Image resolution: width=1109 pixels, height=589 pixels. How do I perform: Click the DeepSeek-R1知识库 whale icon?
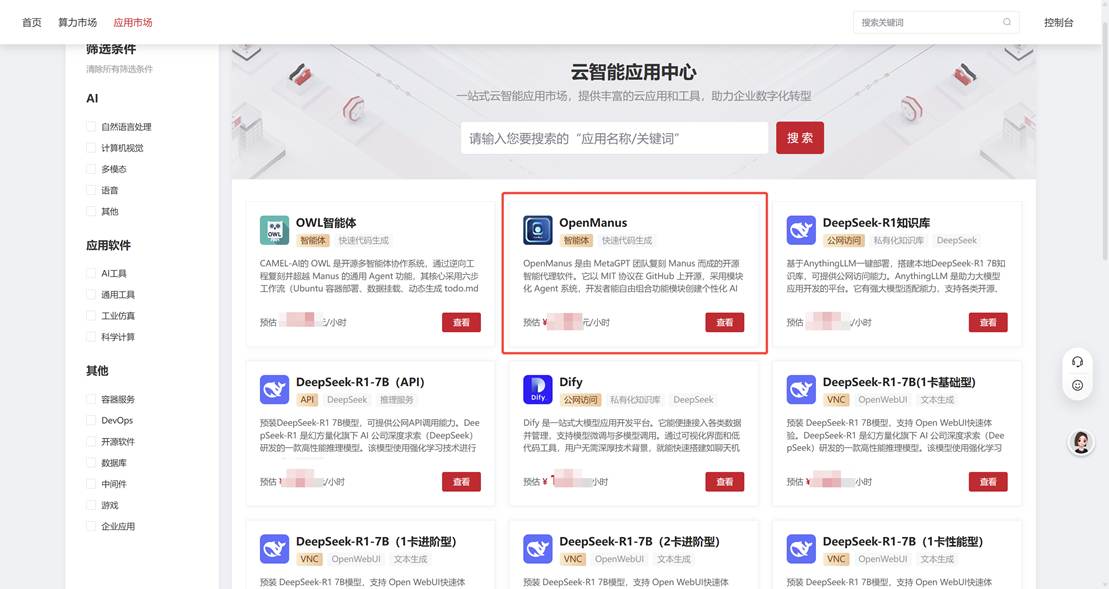point(801,230)
